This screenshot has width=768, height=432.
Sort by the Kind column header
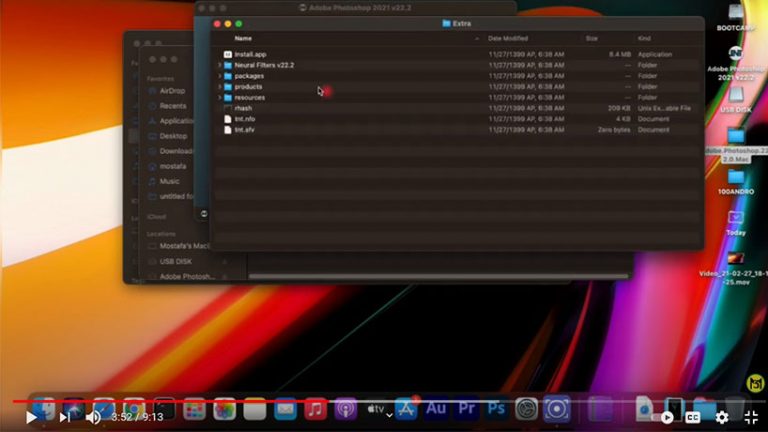point(644,38)
